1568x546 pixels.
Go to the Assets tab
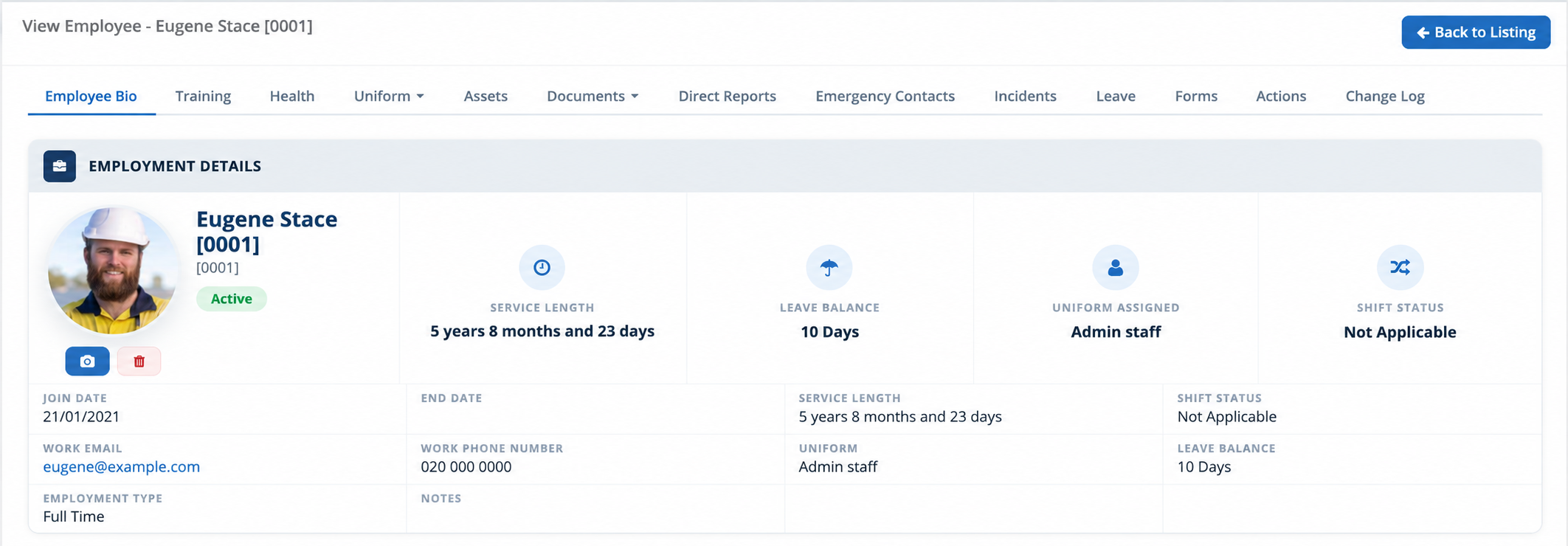point(486,96)
